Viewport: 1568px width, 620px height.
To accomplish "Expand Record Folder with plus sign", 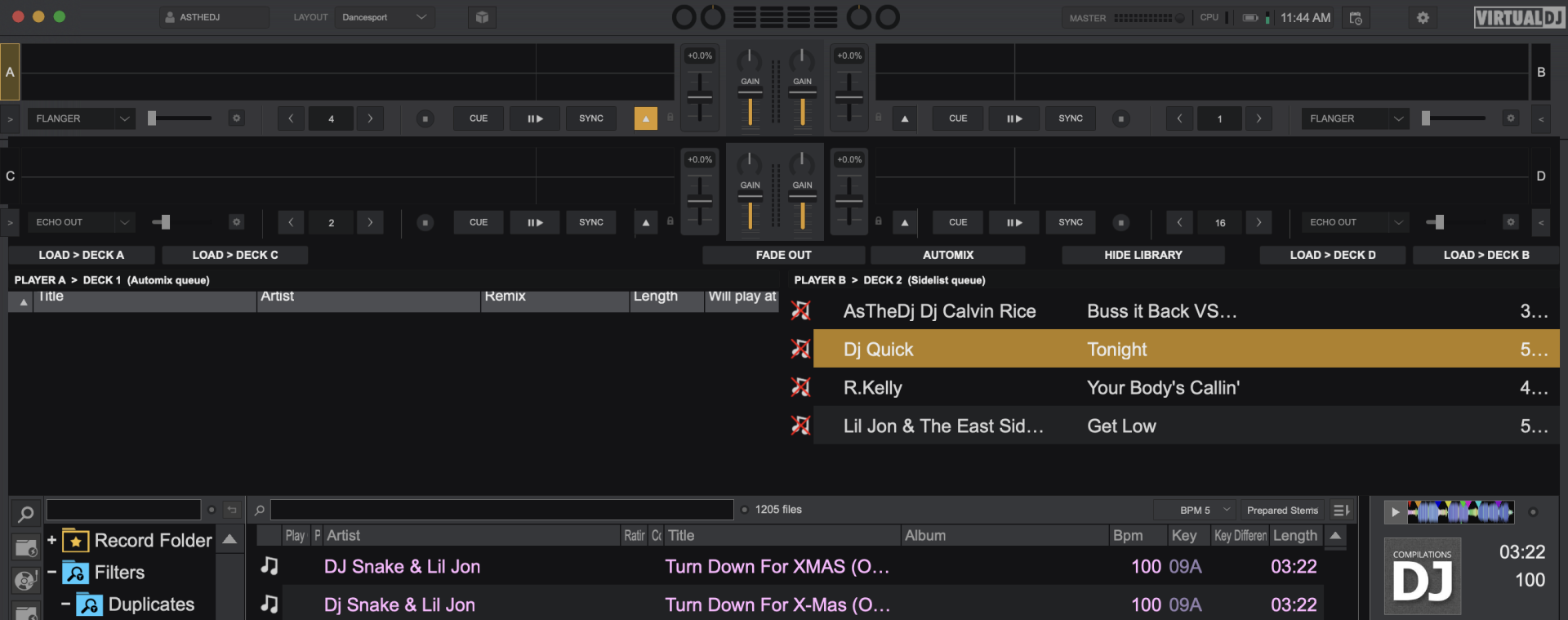I will 51,540.
